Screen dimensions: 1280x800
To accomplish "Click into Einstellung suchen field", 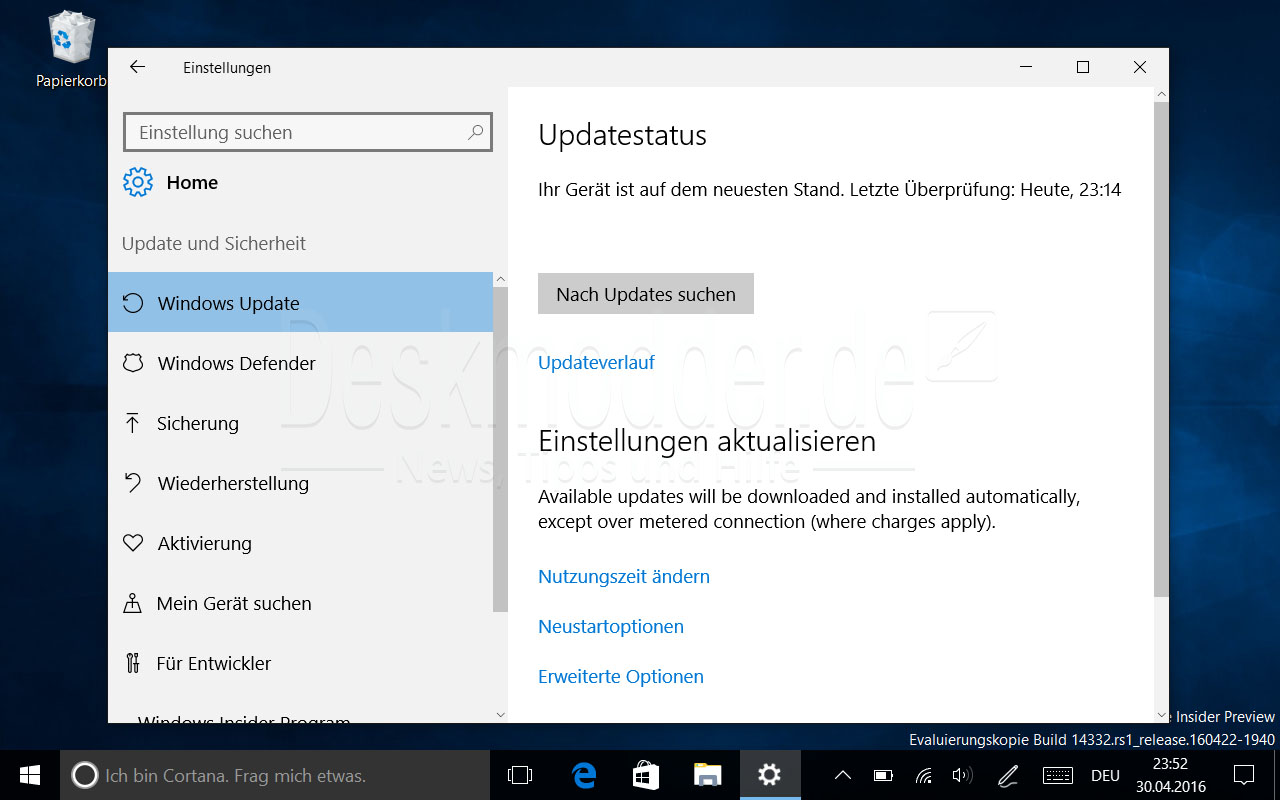I will click(300, 132).
